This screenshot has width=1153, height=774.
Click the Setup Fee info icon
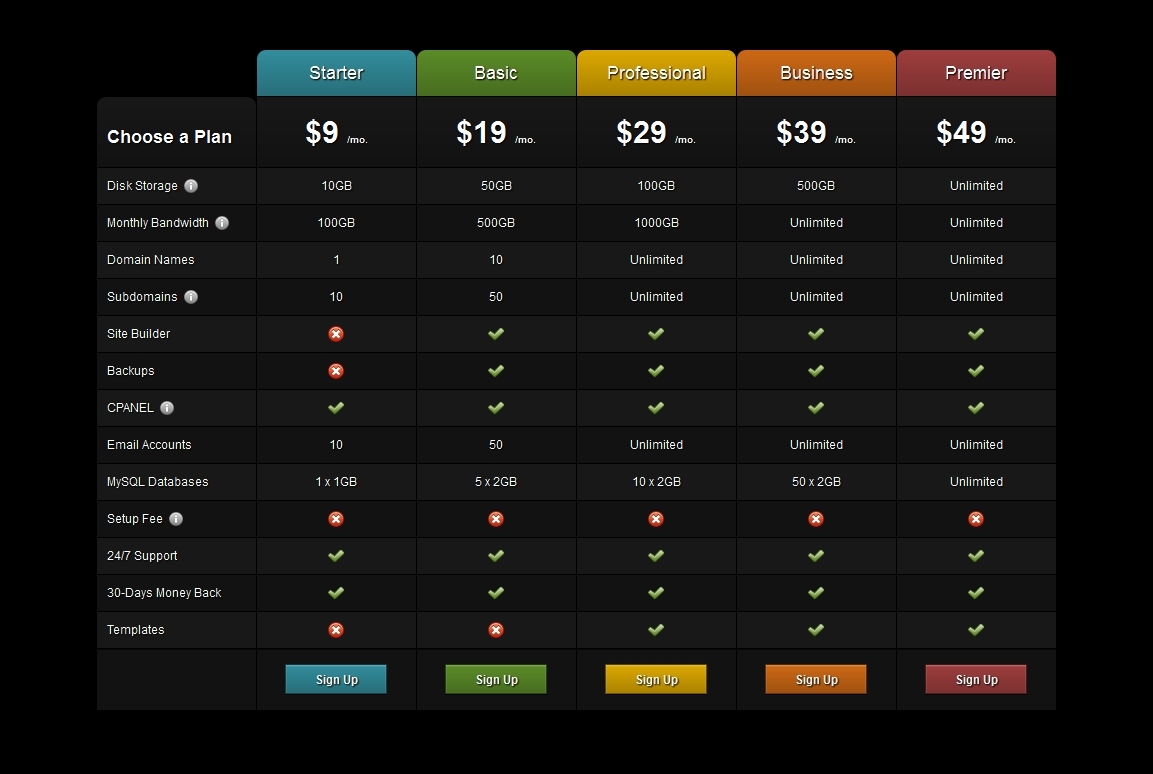pyautogui.click(x=176, y=519)
